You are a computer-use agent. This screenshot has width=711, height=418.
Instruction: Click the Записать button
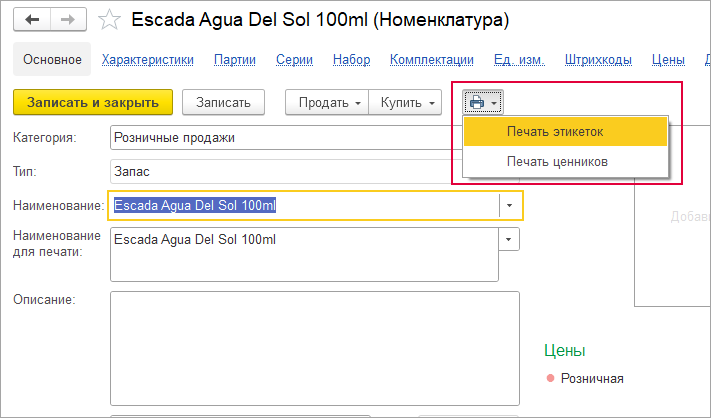click(223, 102)
